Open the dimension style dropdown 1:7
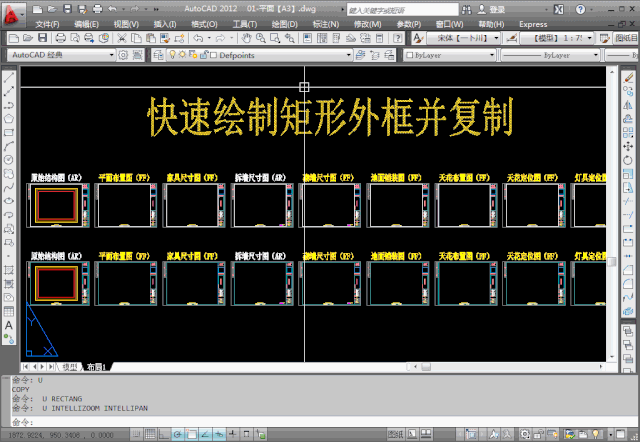640x442 pixels. (557, 38)
